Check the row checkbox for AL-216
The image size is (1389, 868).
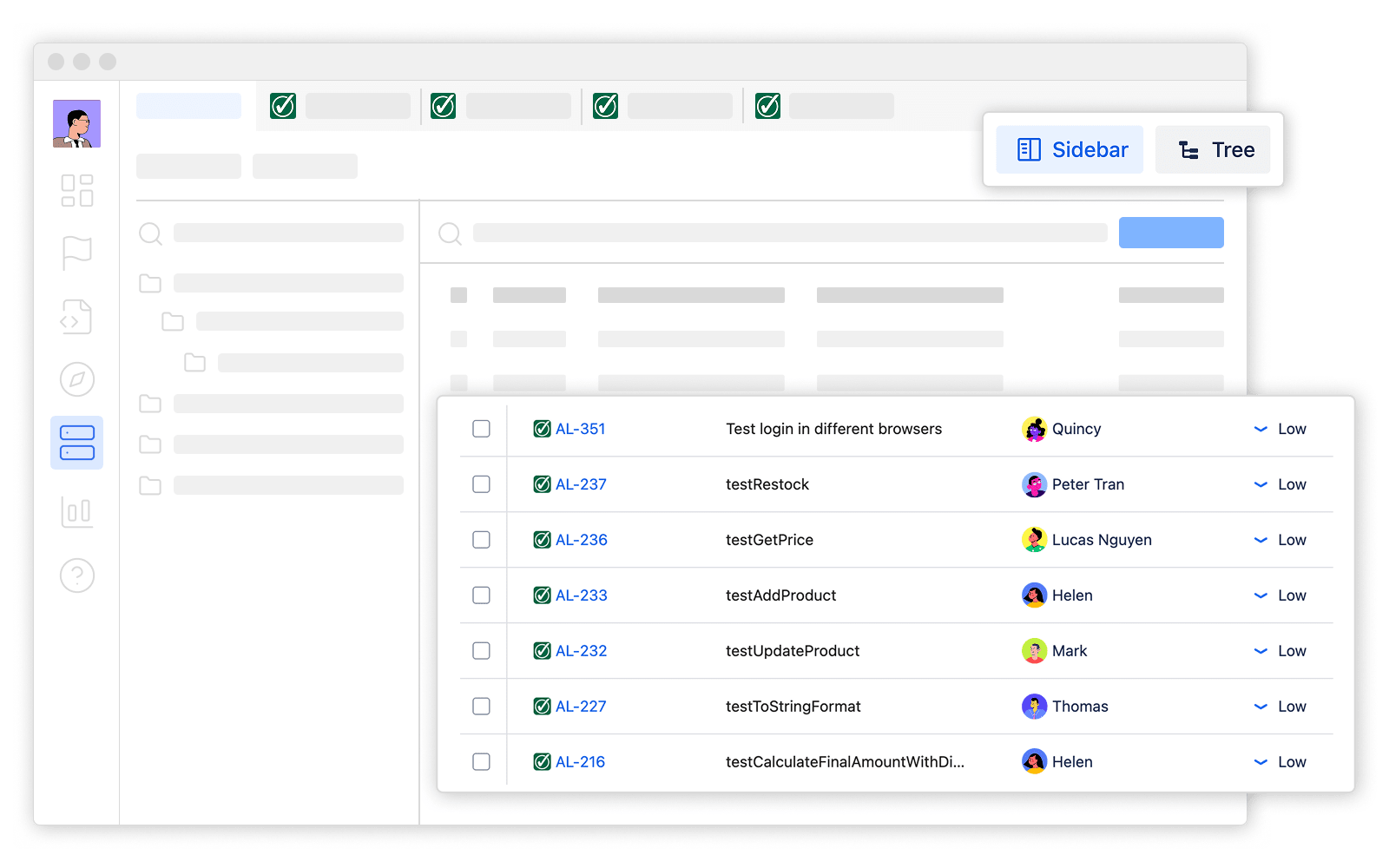481,761
